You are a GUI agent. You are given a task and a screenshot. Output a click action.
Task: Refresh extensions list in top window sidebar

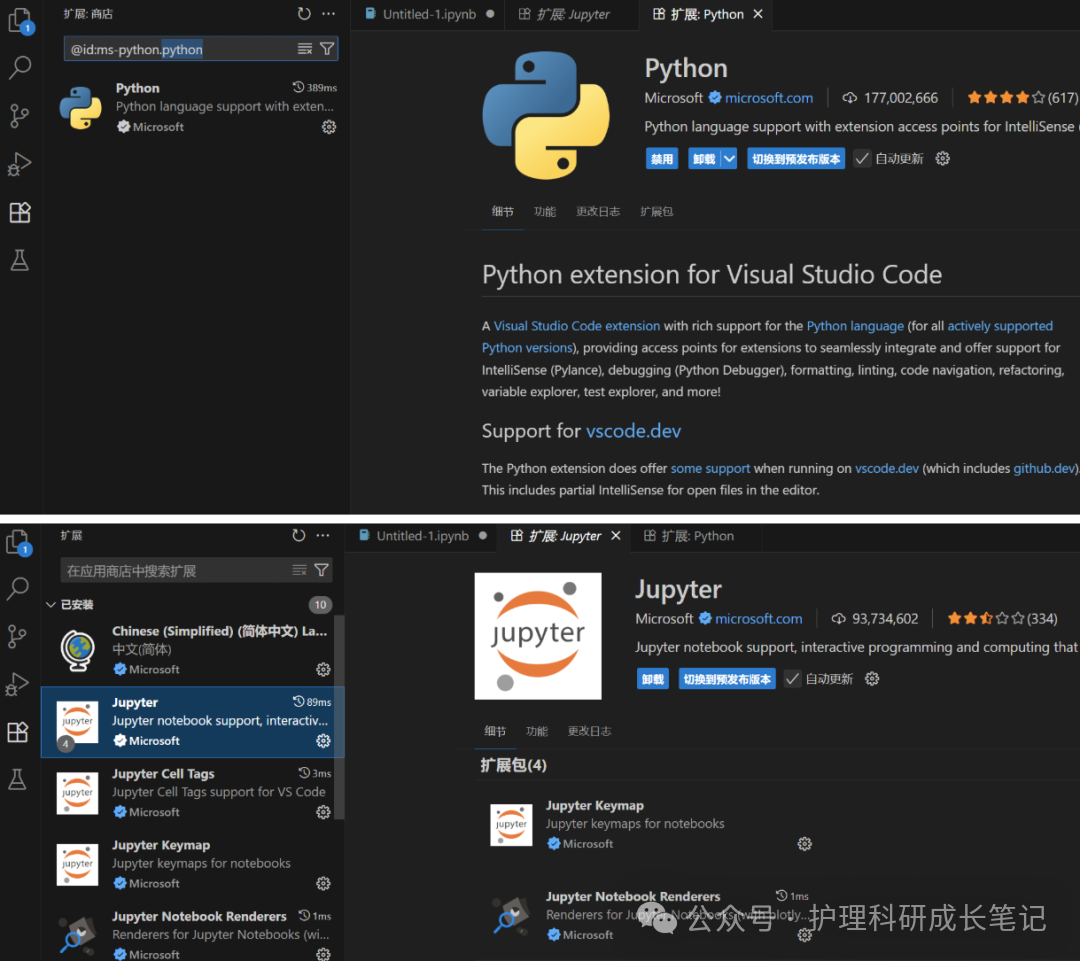pos(304,14)
